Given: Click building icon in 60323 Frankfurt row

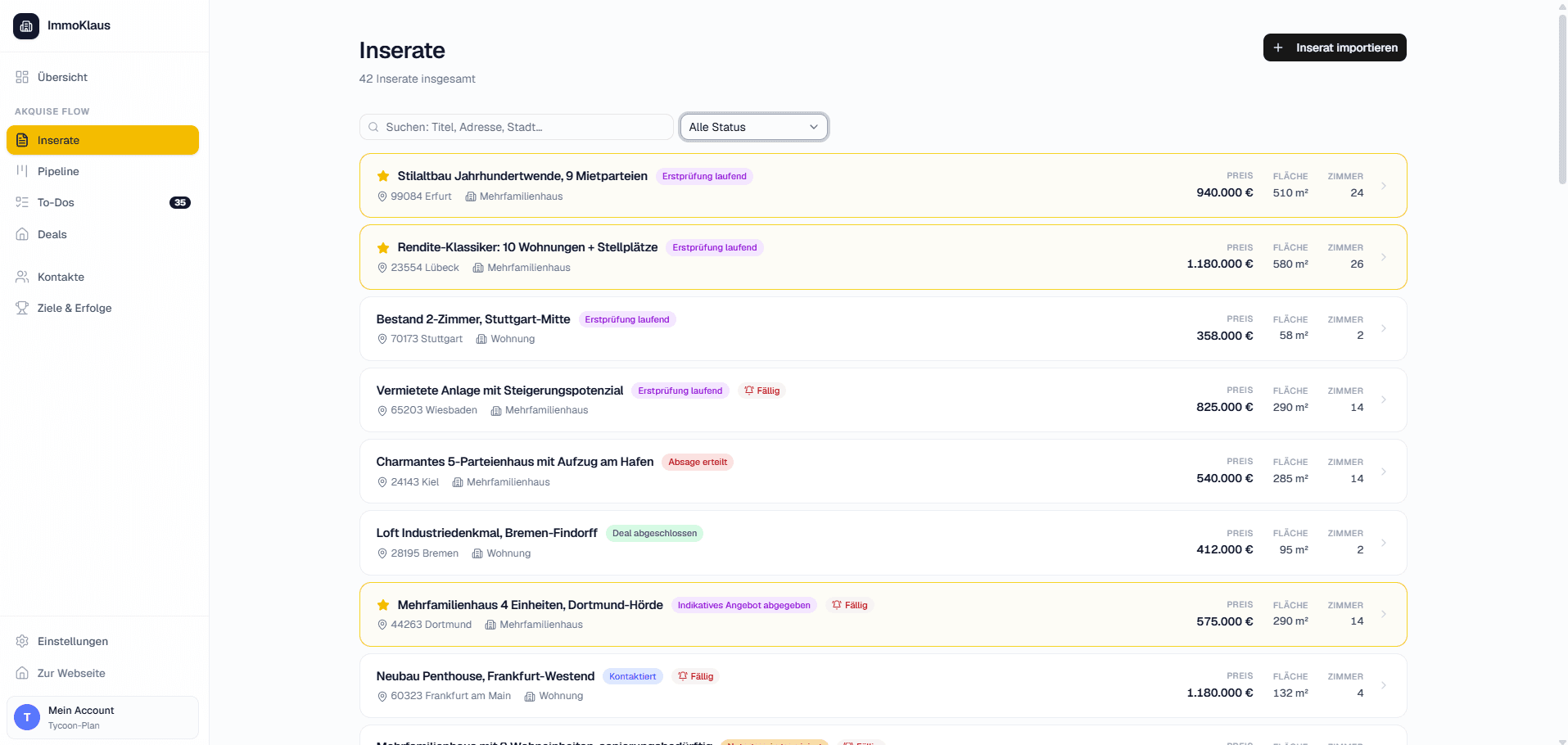Looking at the screenshot, I should [530, 696].
